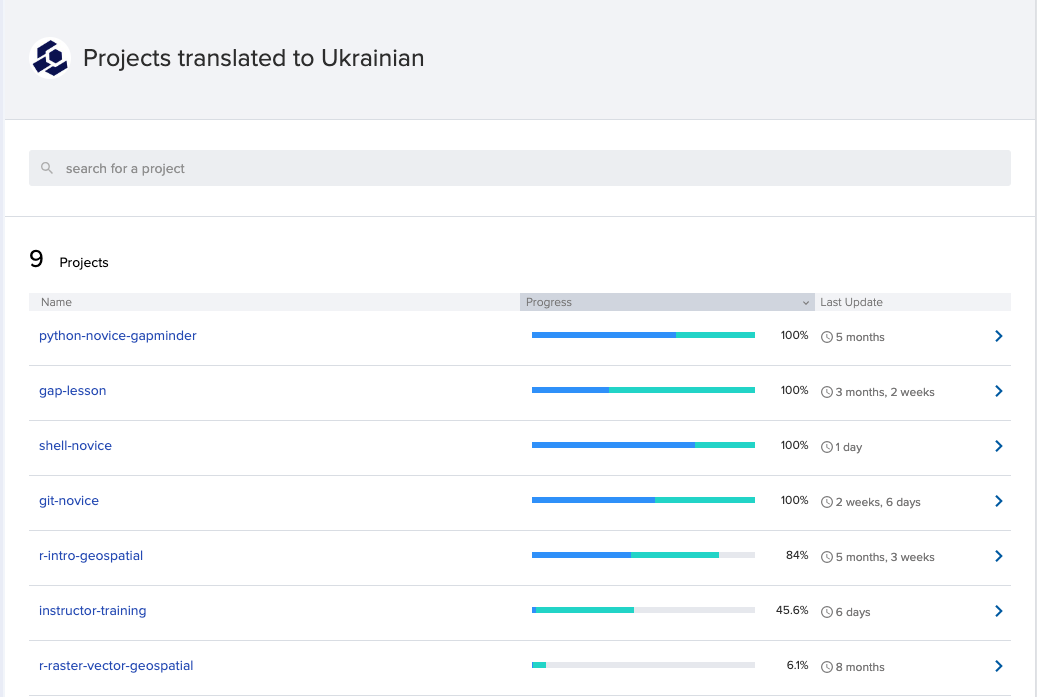Click the clock icon next to '1 day'
This screenshot has height=697, width=1037.
tap(825, 447)
